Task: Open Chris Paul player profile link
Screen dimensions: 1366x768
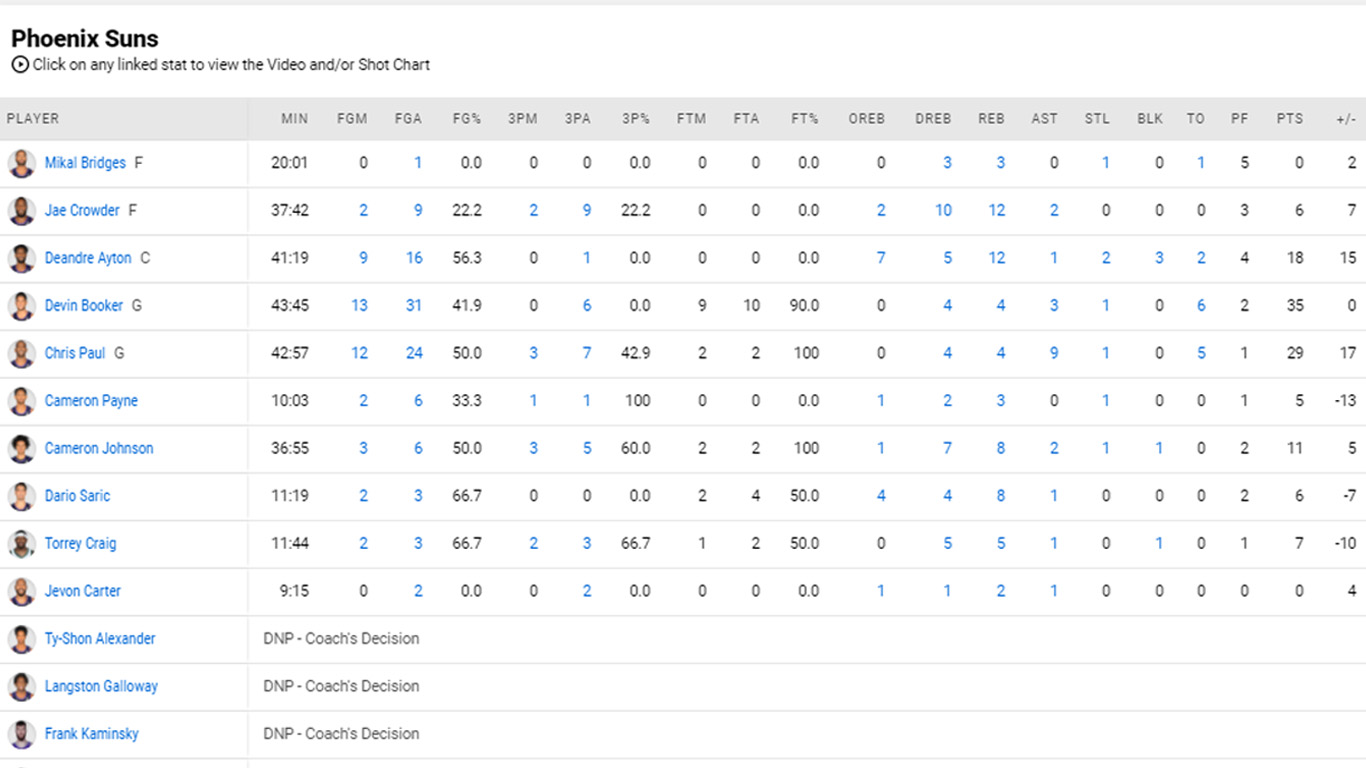Action: pos(75,353)
